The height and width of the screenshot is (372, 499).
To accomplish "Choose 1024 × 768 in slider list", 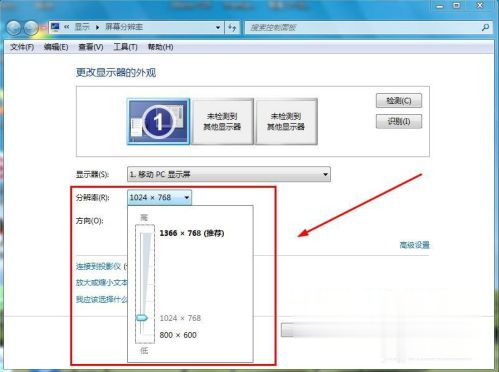I will coord(180,318).
